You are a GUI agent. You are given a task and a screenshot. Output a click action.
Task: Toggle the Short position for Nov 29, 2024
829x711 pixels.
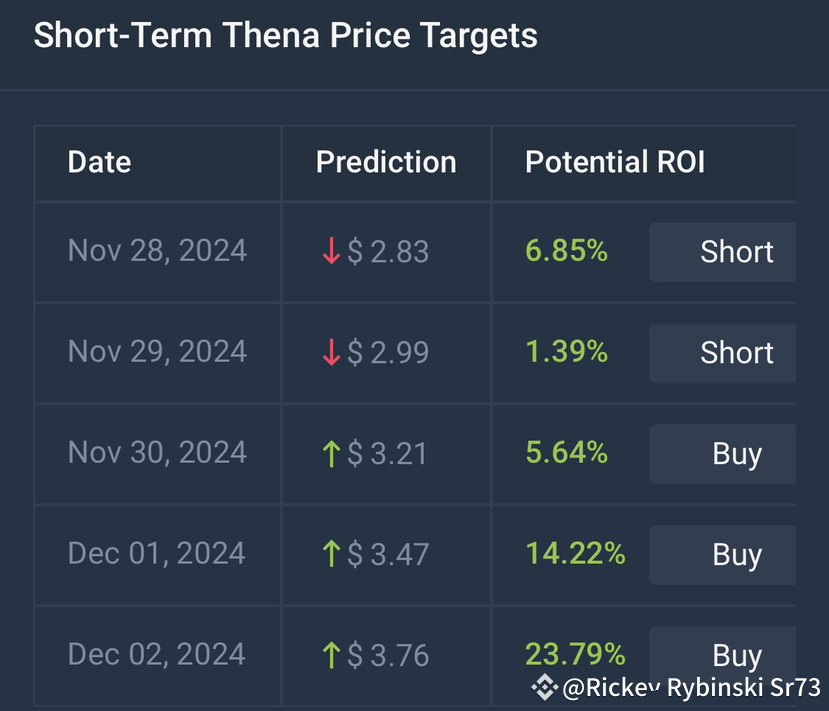[722, 353]
